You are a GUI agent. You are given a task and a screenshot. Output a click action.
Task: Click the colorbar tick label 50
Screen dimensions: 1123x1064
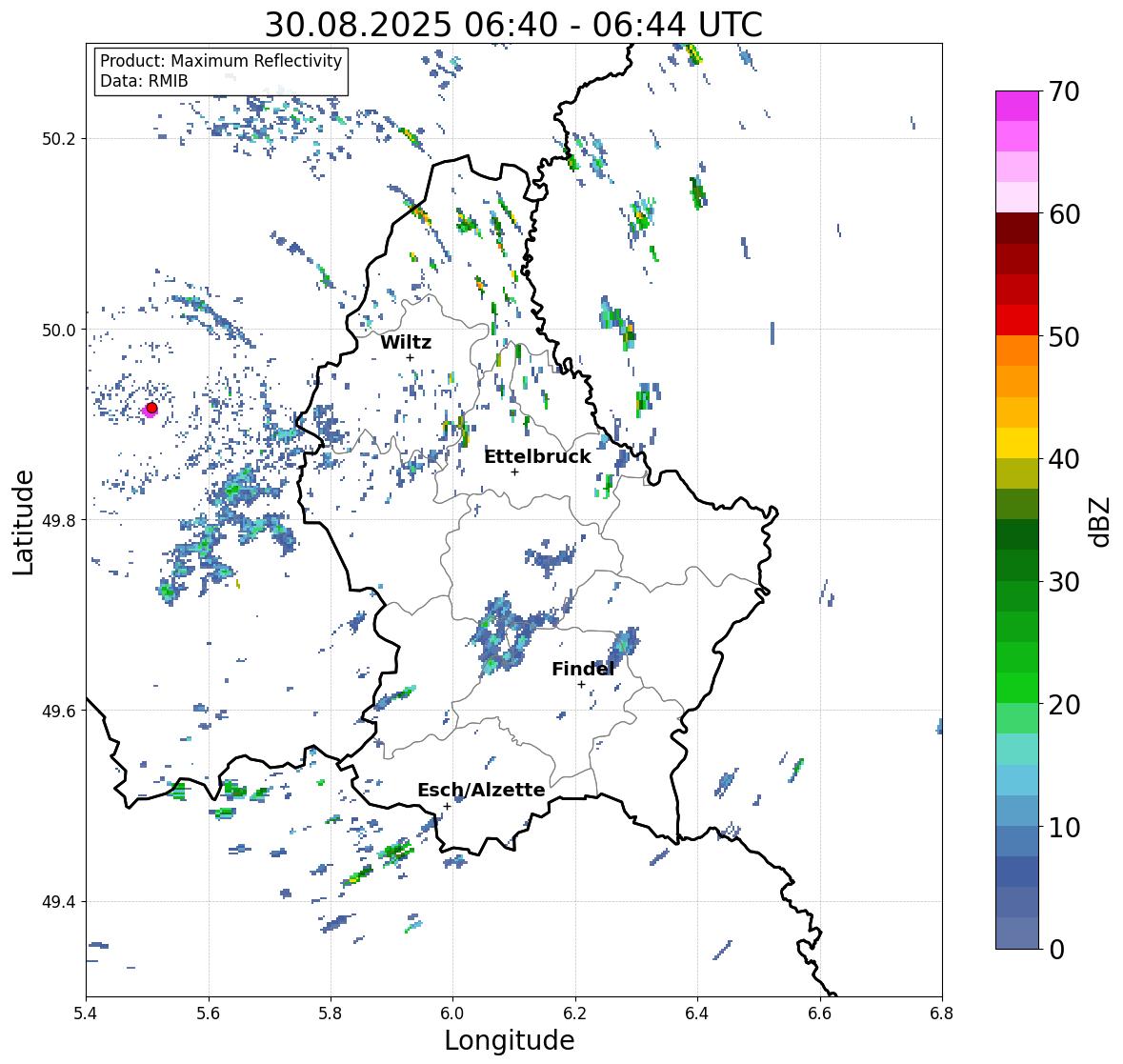click(x=1064, y=336)
